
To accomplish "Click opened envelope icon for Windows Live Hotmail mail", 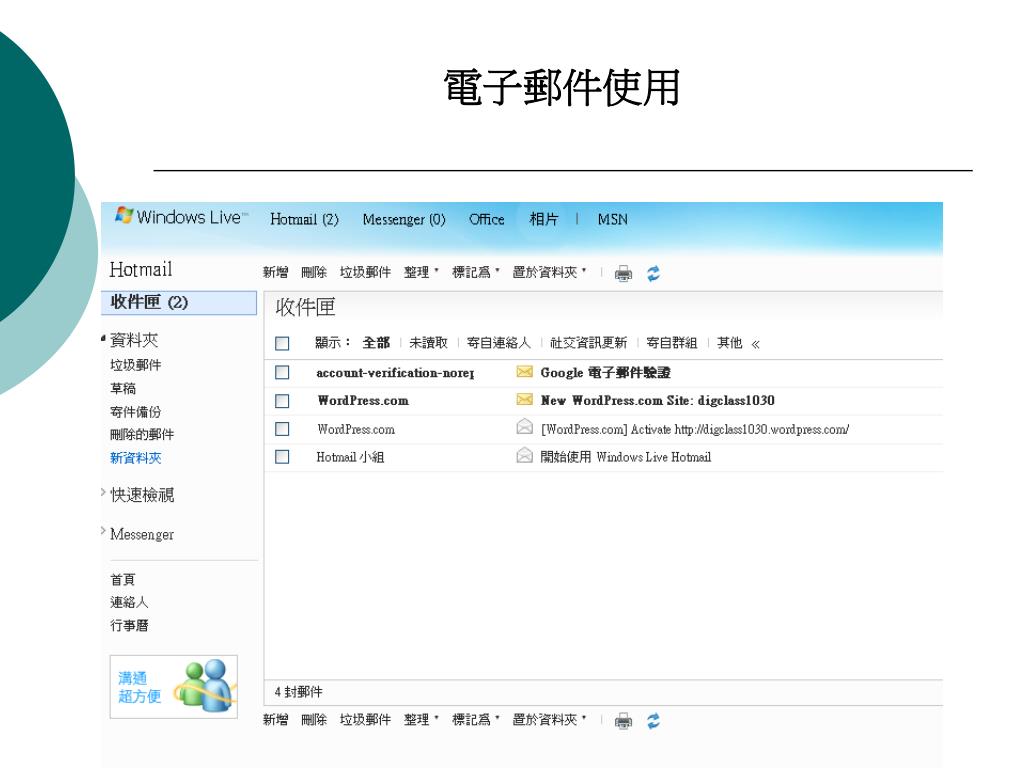I will [x=524, y=455].
